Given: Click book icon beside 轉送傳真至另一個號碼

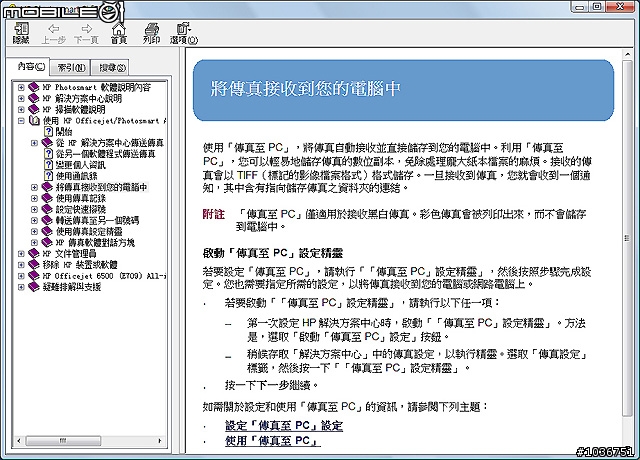Looking at the screenshot, I should (47, 220).
